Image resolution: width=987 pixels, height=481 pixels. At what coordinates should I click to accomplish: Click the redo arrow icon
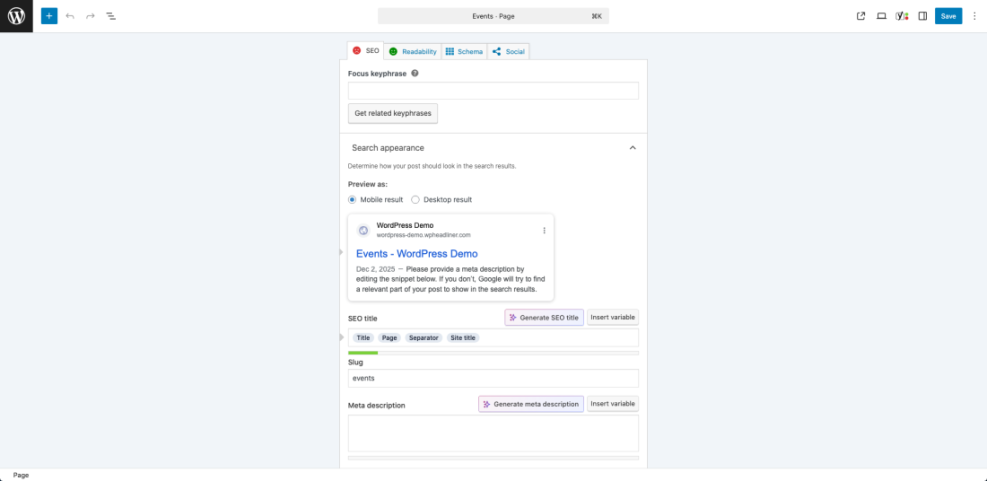90,16
